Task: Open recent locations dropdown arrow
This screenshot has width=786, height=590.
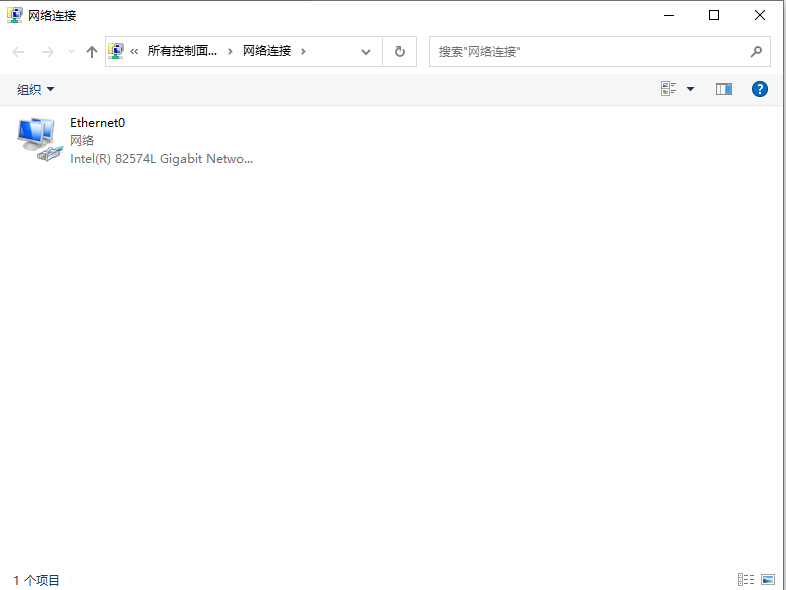Action: pos(71,52)
